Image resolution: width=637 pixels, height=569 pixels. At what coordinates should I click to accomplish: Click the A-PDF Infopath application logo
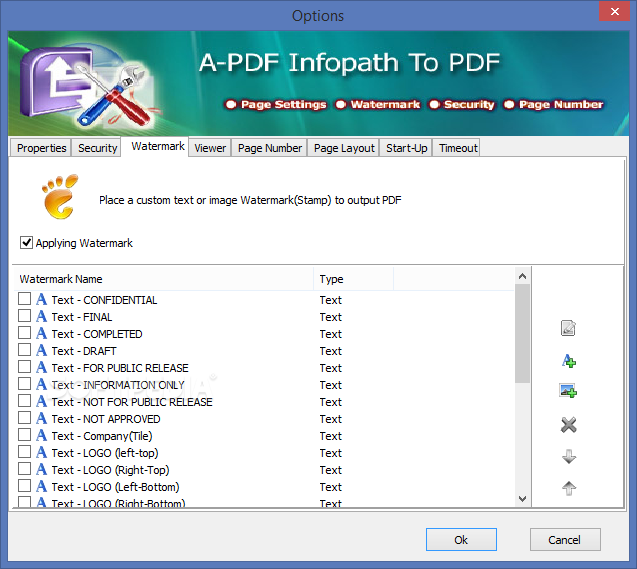(88, 85)
